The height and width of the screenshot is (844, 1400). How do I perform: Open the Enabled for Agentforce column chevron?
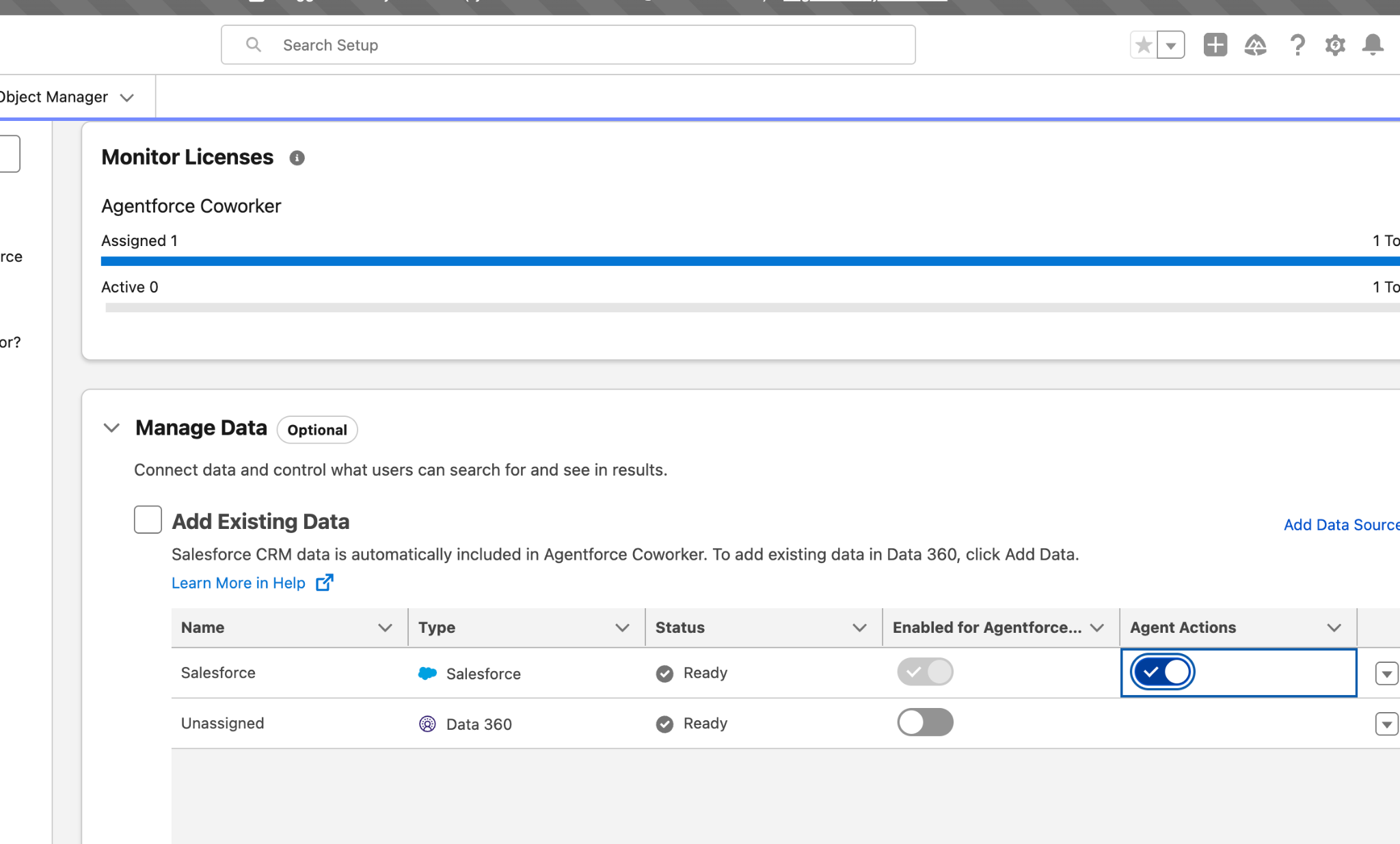tap(1096, 627)
